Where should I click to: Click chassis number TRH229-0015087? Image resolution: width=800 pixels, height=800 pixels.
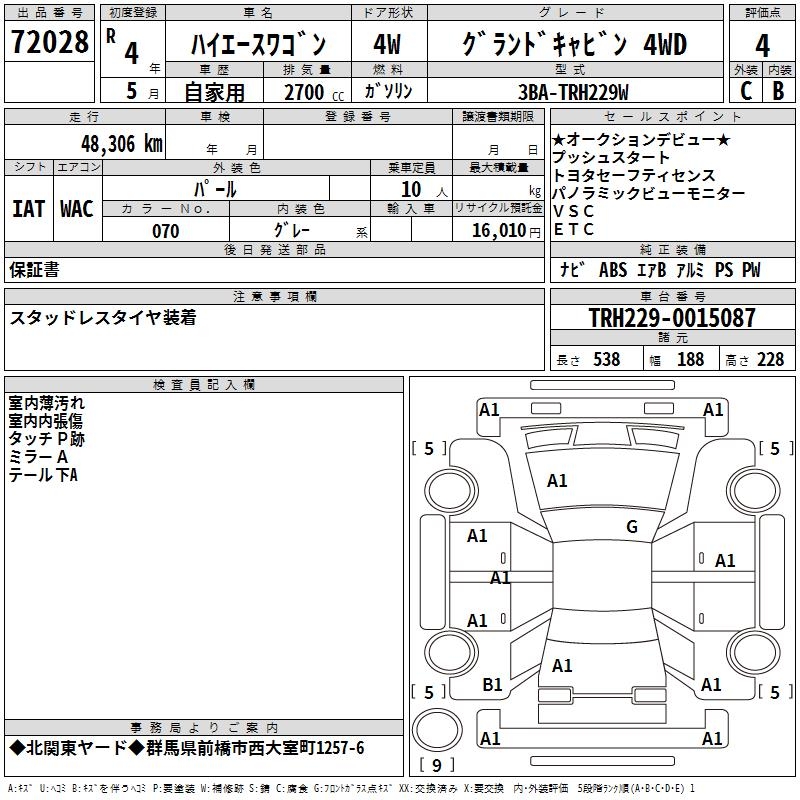coord(672,317)
